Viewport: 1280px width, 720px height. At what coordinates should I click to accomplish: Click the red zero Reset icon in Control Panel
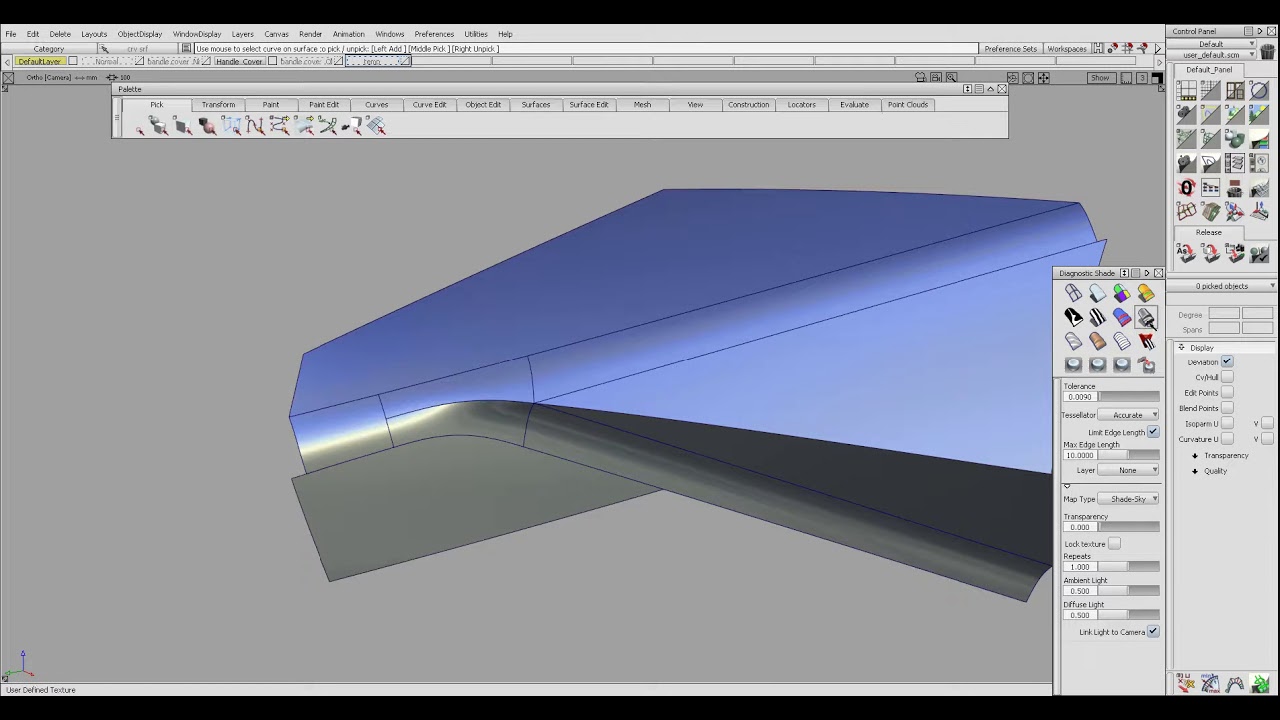[x=1187, y=187]
